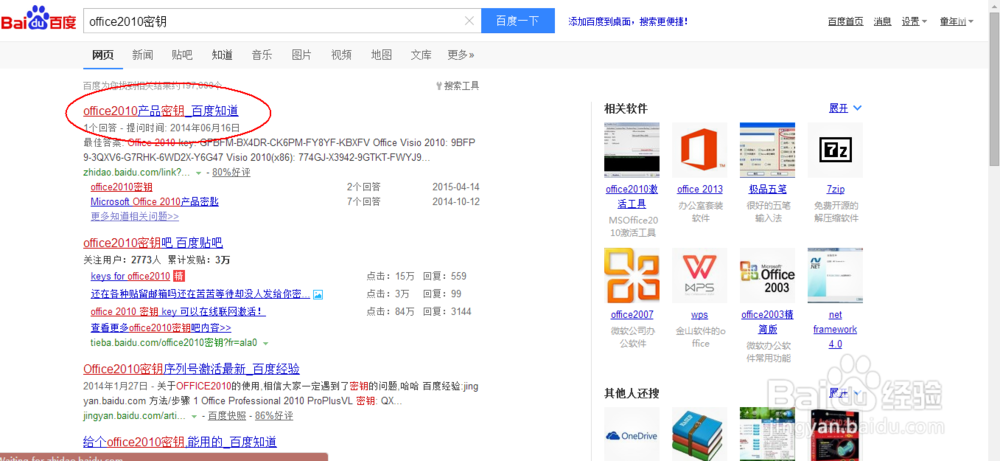The image size is (1000, 461).
Task: Switch to the 新闻 tab
Action: coord(142,55)
